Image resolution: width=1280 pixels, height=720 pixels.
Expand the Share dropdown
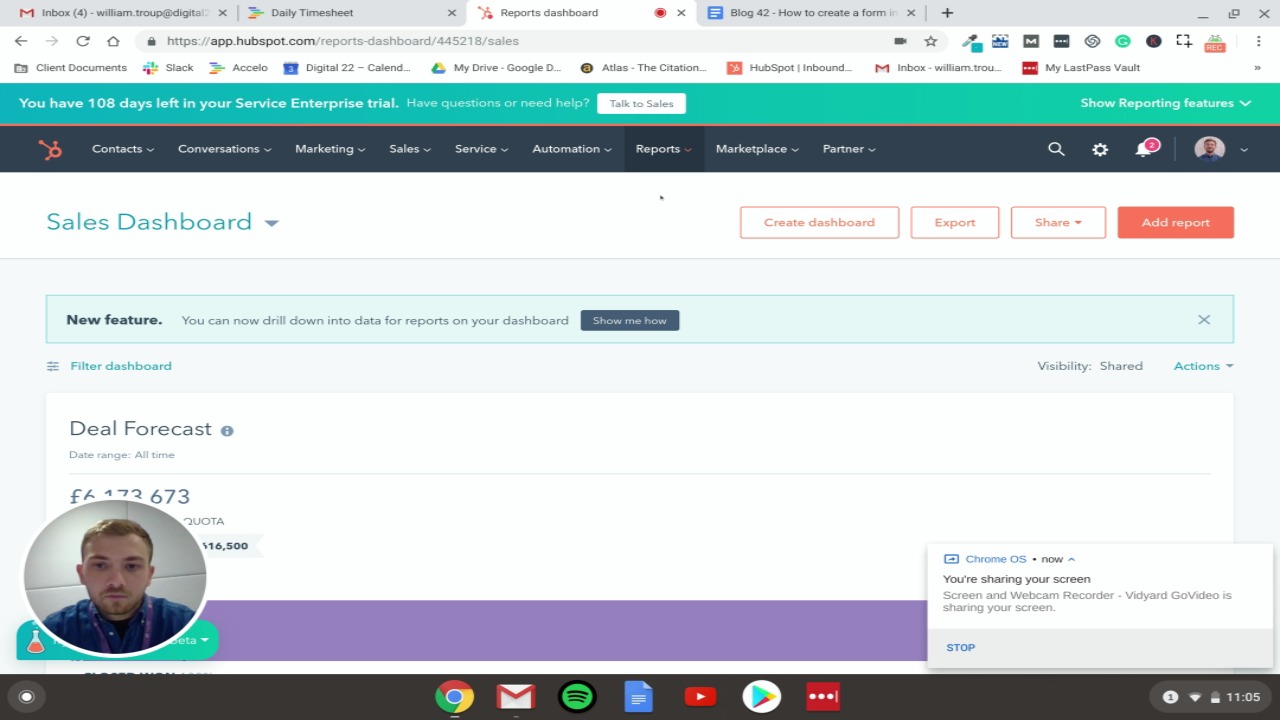(1057, 222)
